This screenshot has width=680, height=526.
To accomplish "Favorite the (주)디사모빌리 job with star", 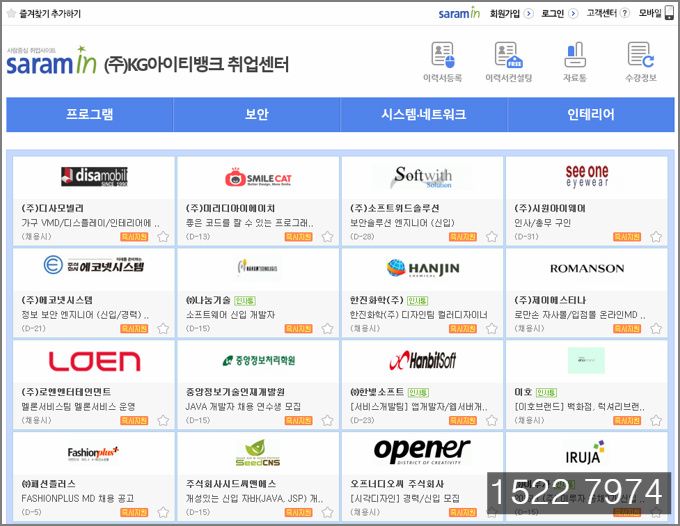I will point(163,237).
